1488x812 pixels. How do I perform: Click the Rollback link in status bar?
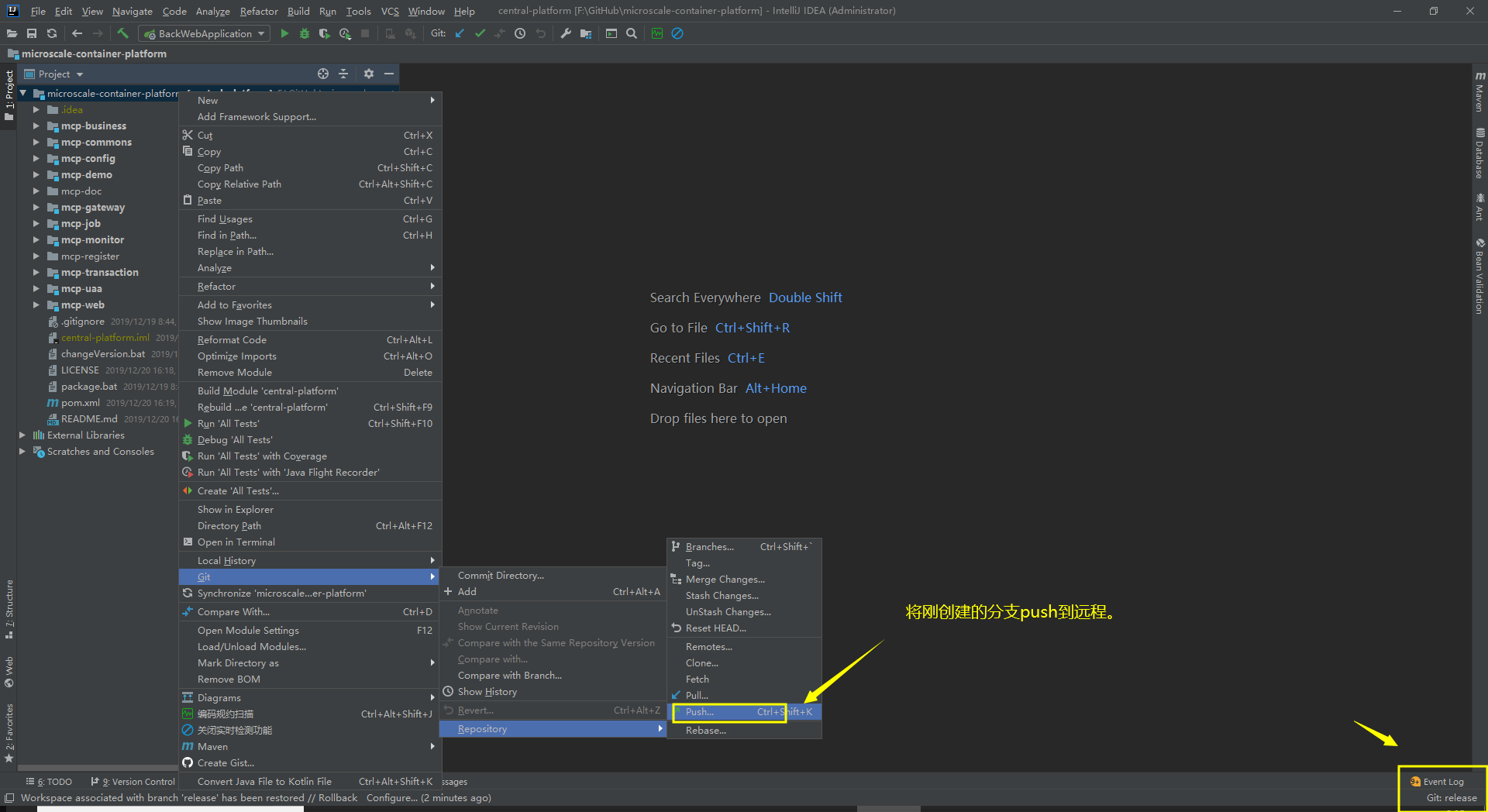click(x=336, y=797)
